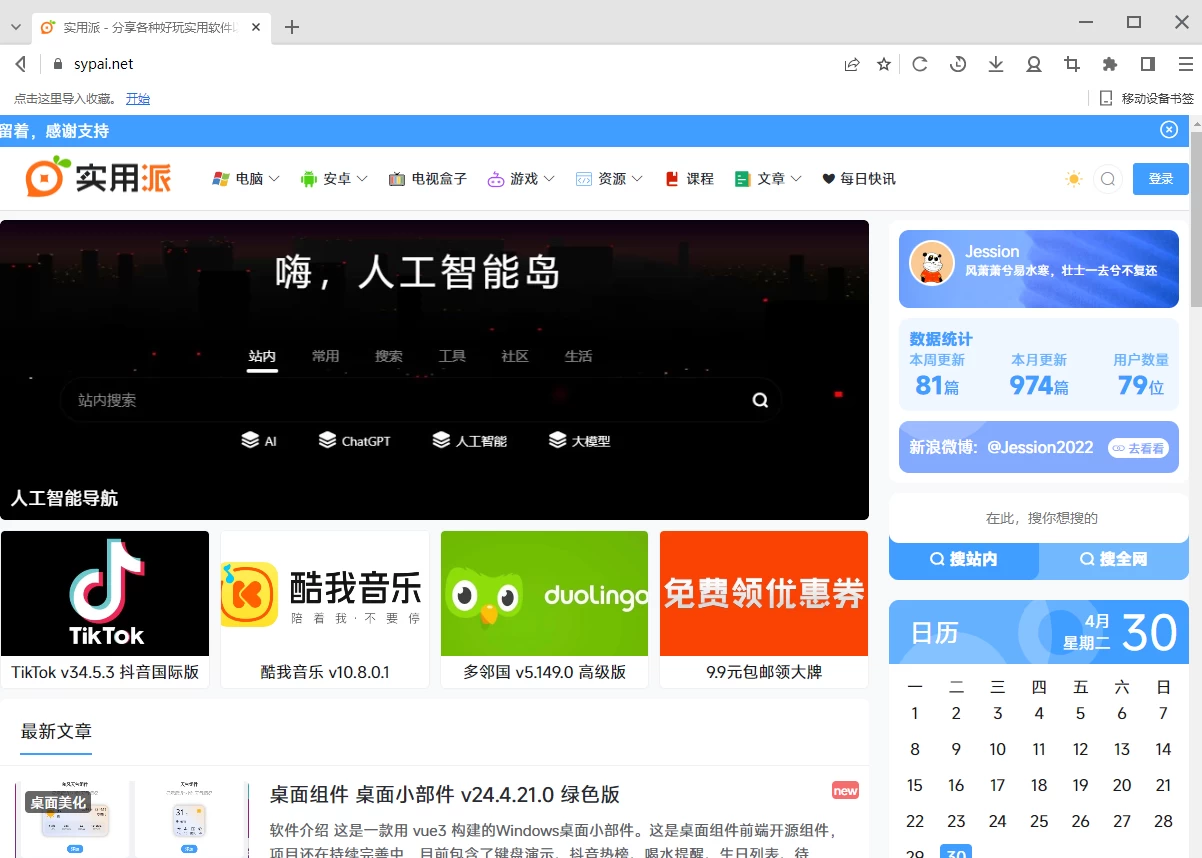The image size is (1202, 858).
Task: Expand the 安卓 dropdown menu
Action: point(334,179)
